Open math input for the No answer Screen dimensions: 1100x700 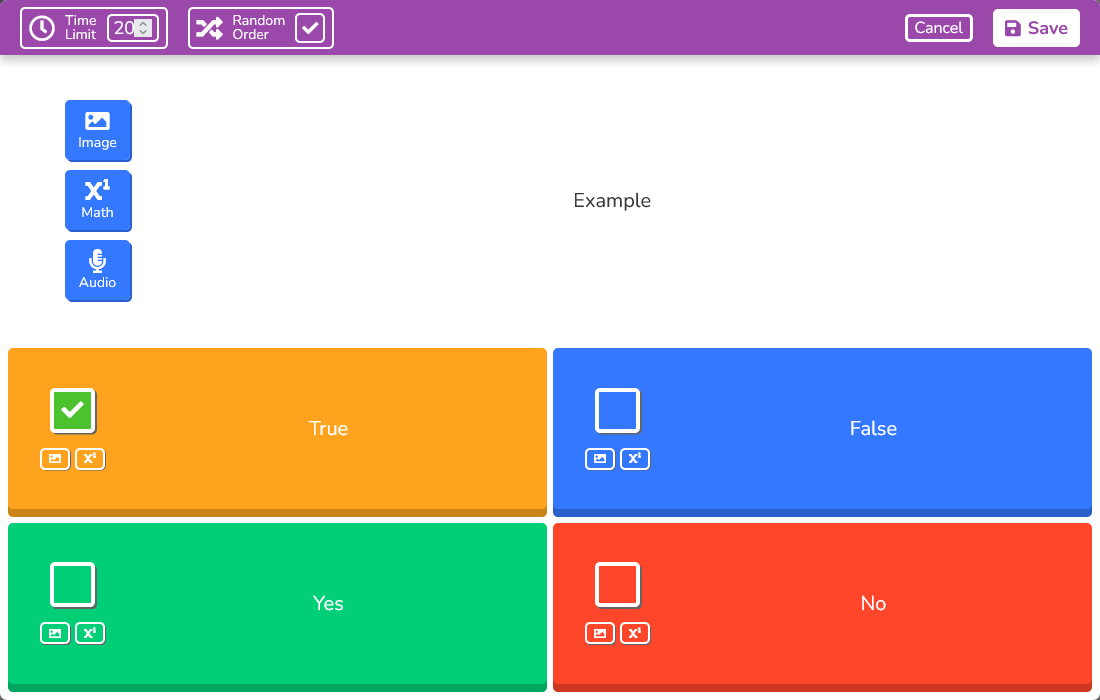tap(635, 633)
